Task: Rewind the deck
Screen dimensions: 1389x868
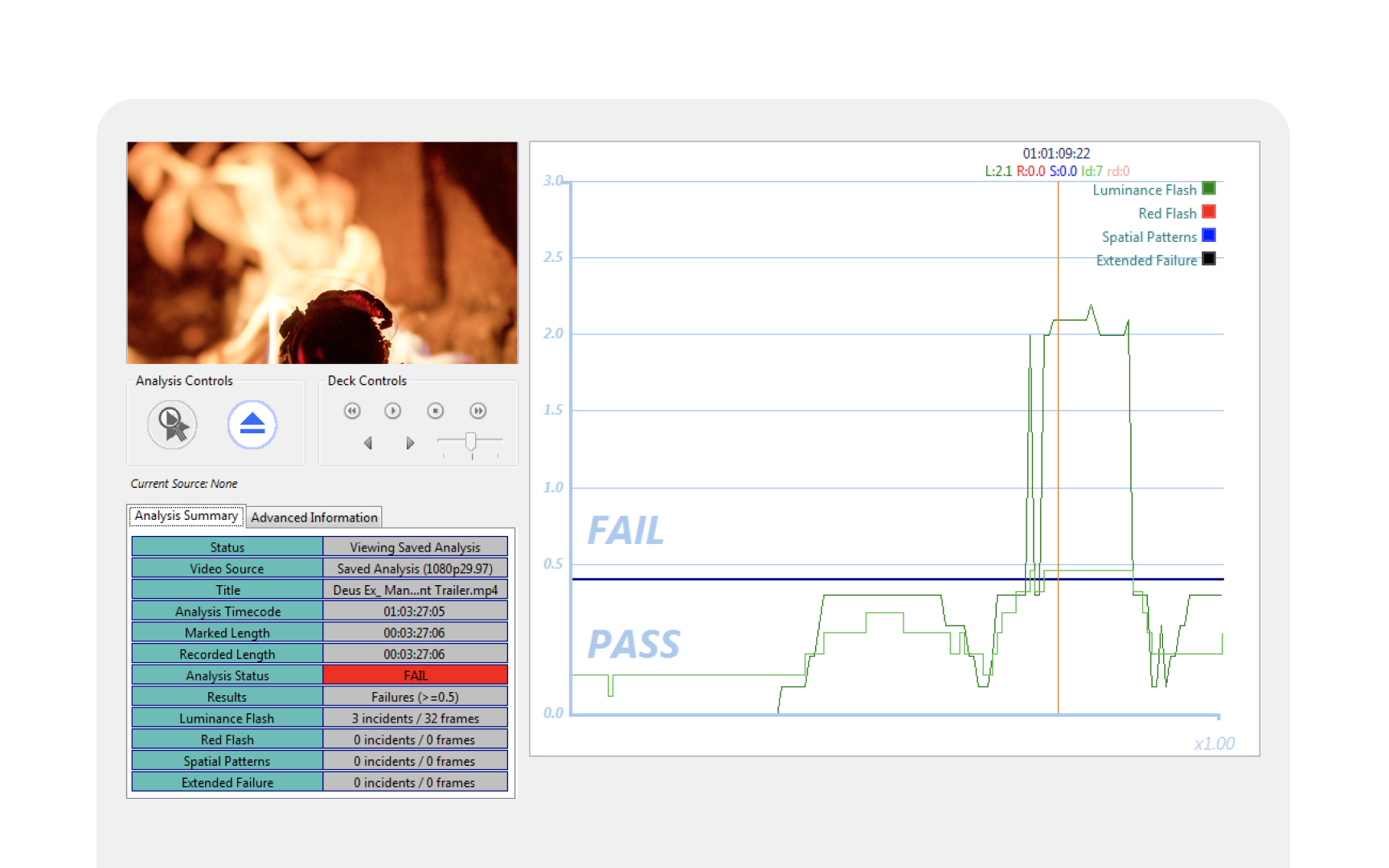Action: [x=352, y=411]
